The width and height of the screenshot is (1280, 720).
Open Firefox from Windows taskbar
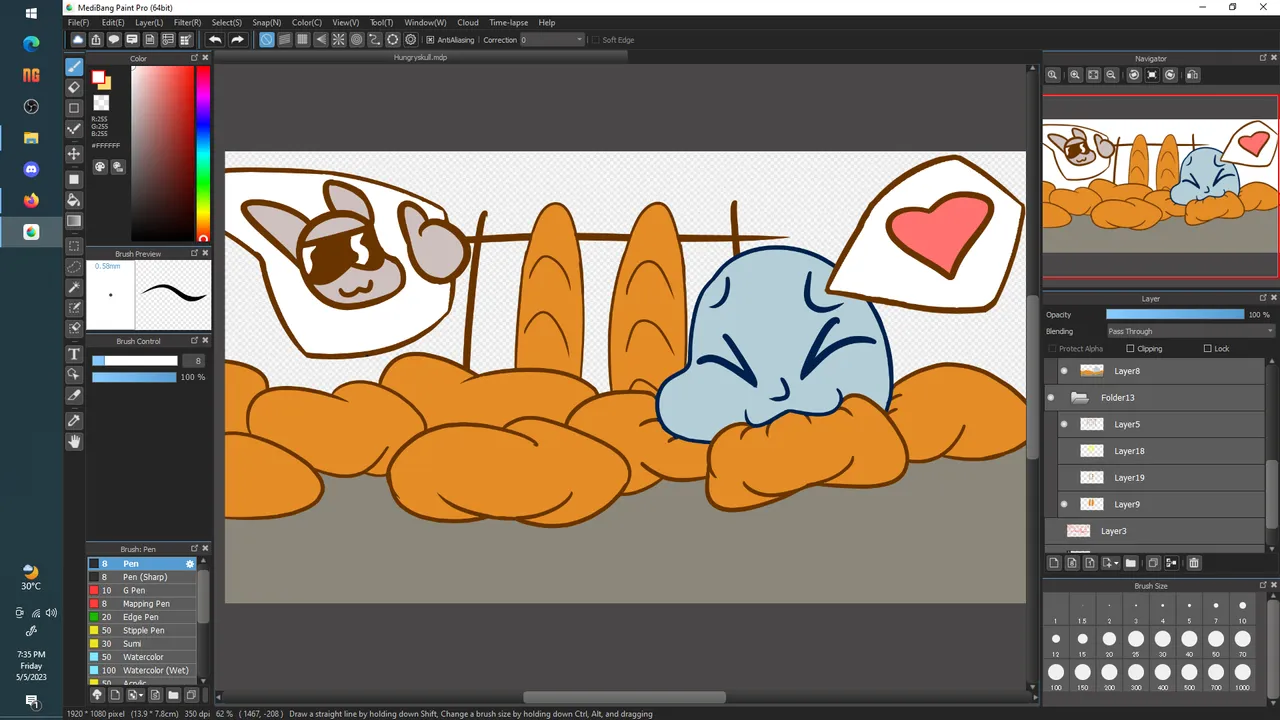click(x=31, y=201)
